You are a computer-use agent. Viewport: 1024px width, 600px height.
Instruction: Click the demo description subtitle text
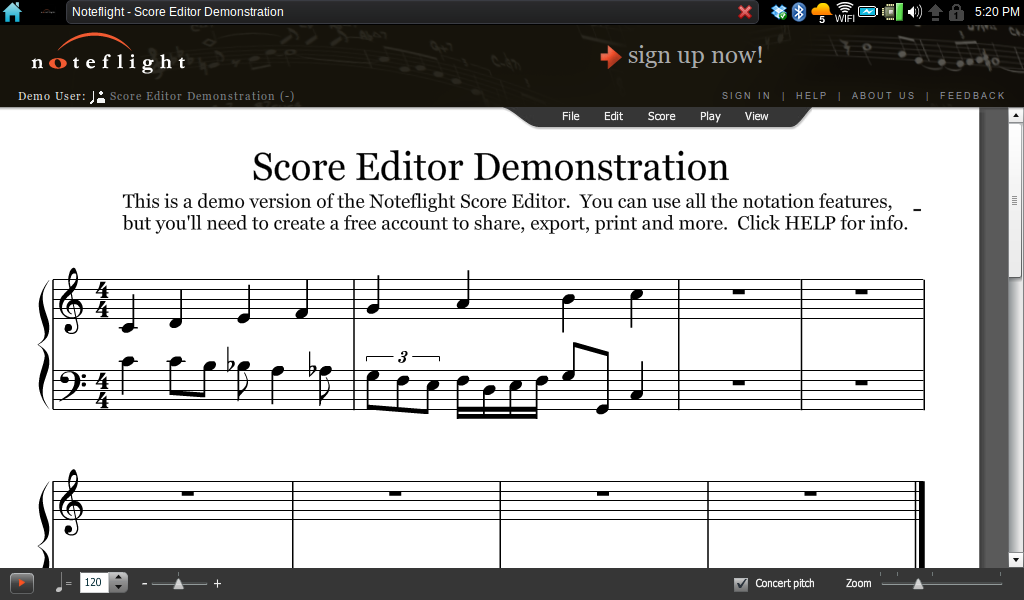click(515, 212)
